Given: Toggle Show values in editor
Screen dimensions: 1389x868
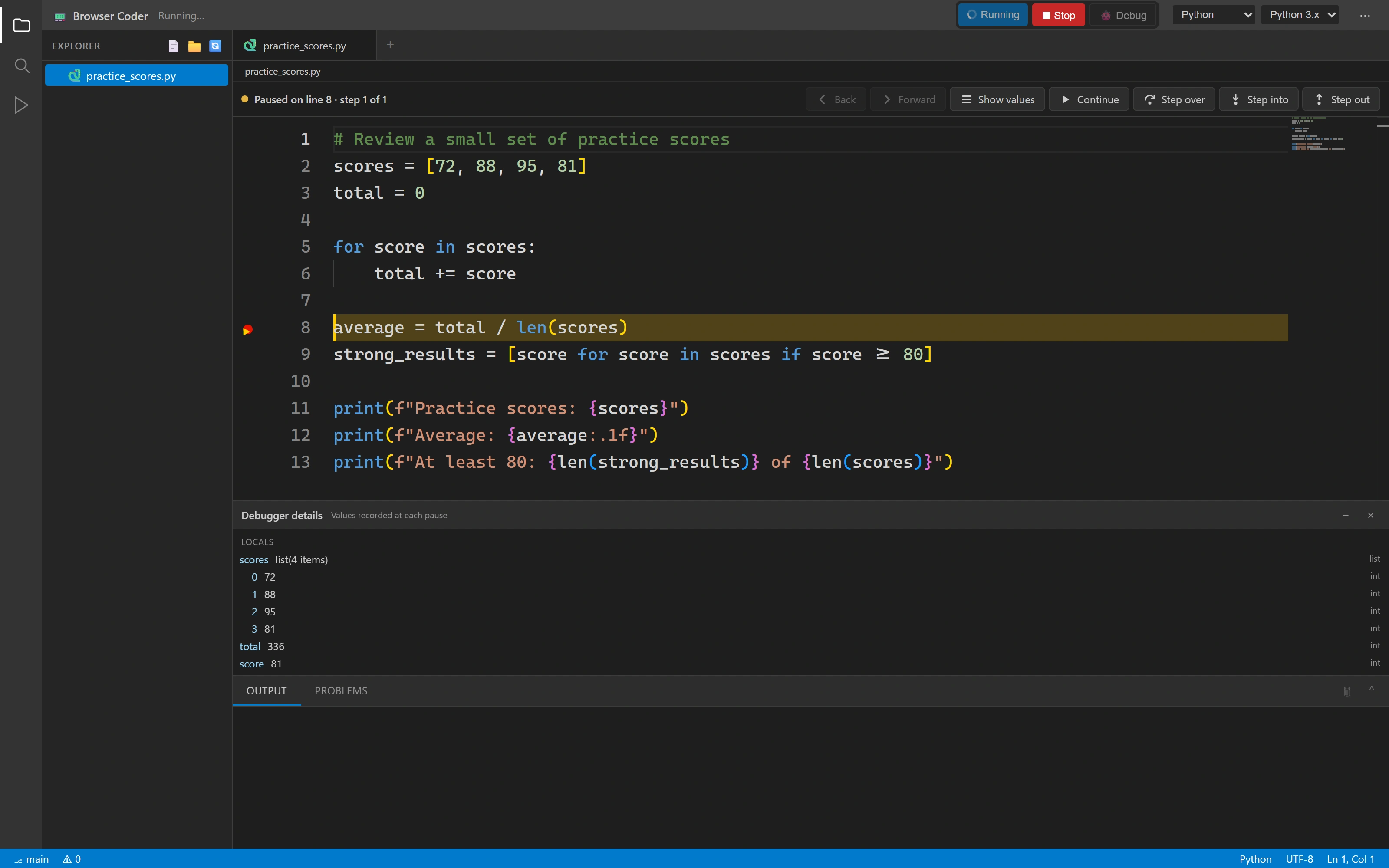Looking at the screenshot, I should point(997,99).
